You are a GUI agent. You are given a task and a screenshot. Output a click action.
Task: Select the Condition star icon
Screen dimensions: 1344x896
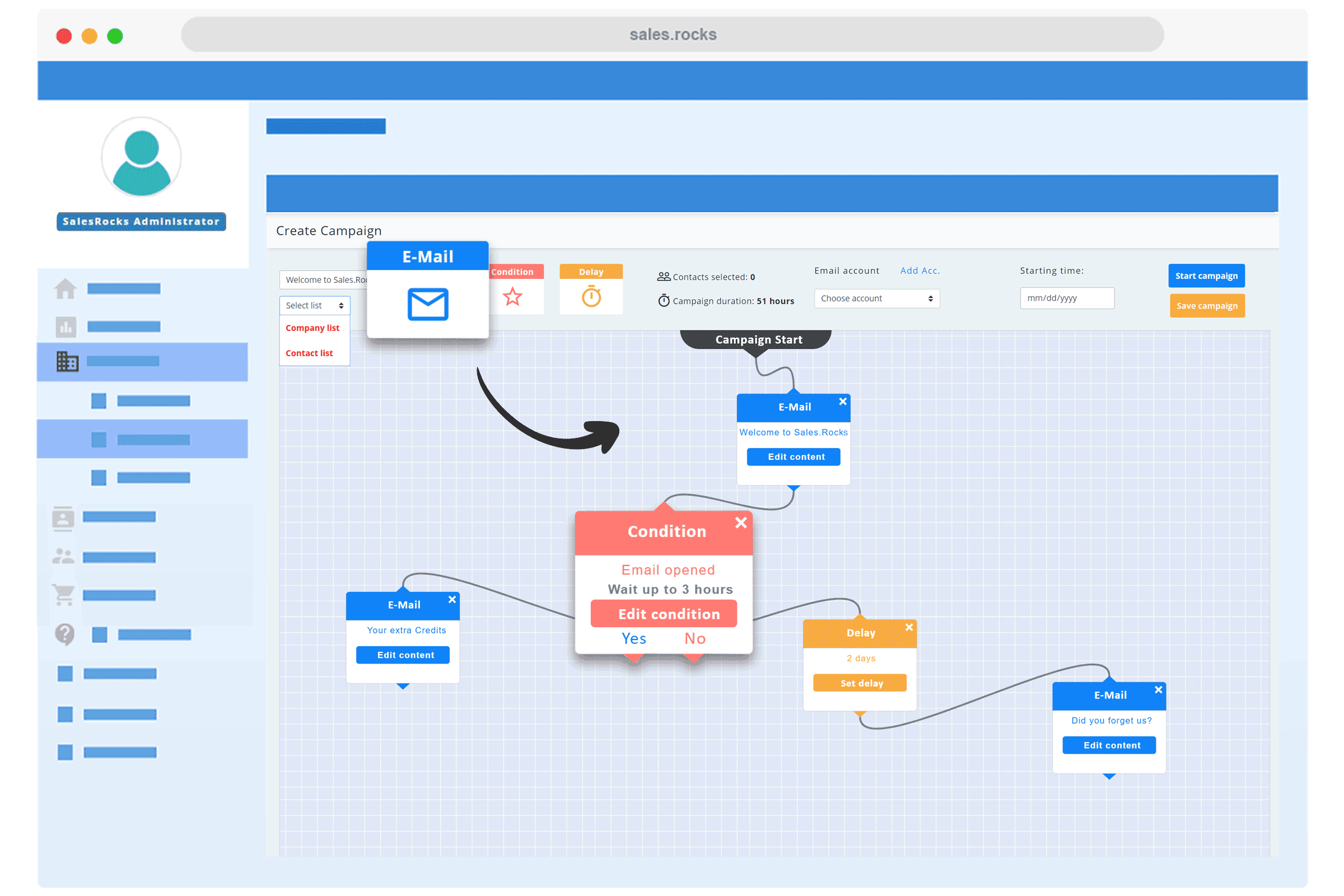tap(512, 297)
